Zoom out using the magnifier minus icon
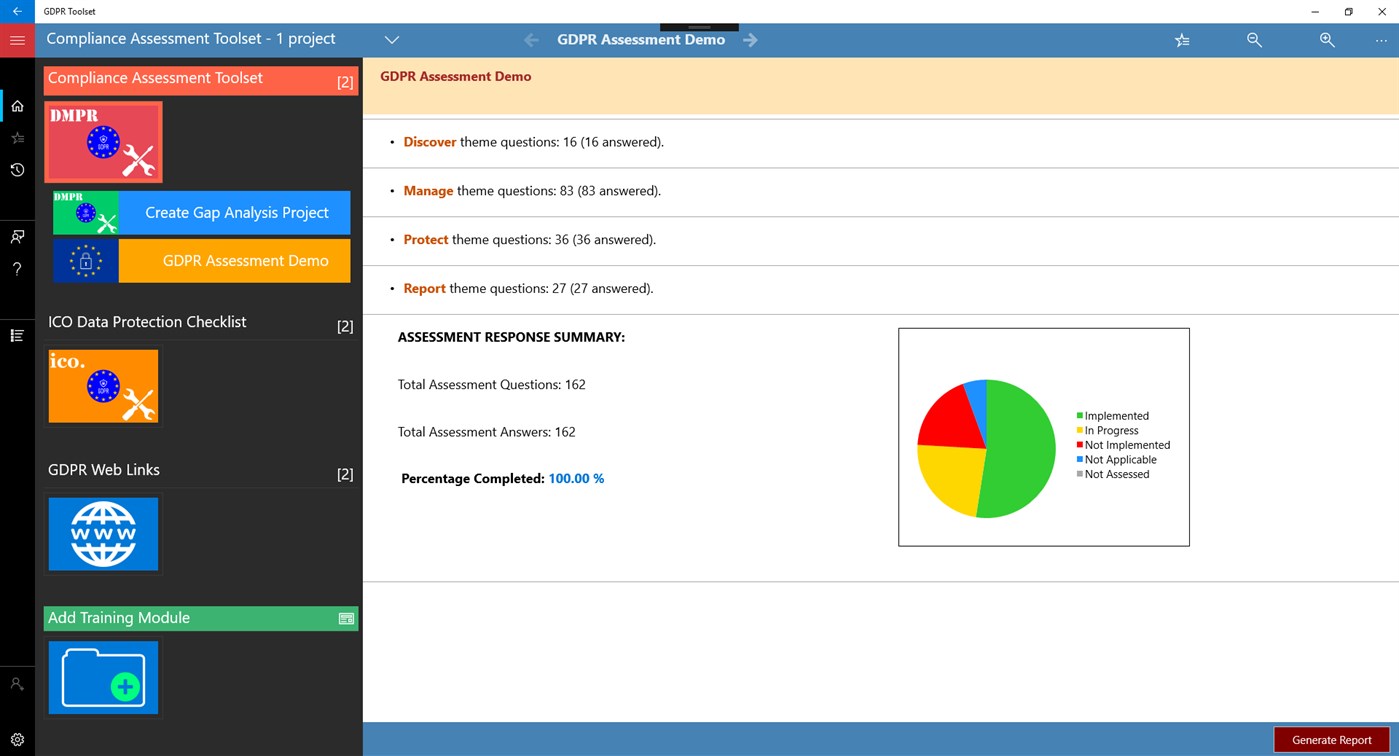The width and height of the screenshot is (1399, 756). (1254, 40)
